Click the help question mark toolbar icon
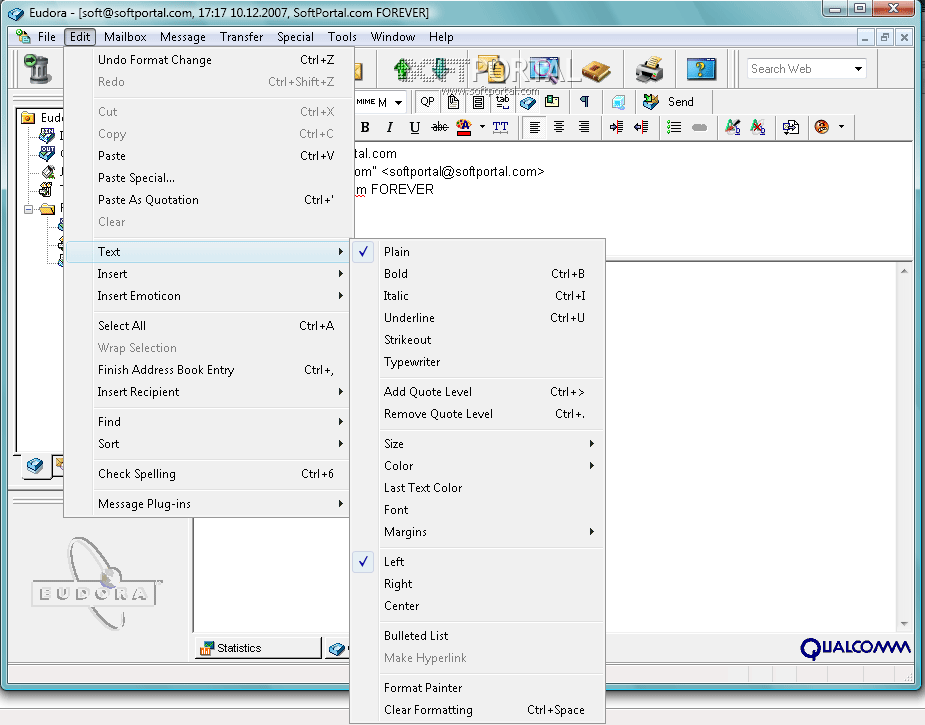This screenshot has width=925, height=725. click(x=701, y=69)
